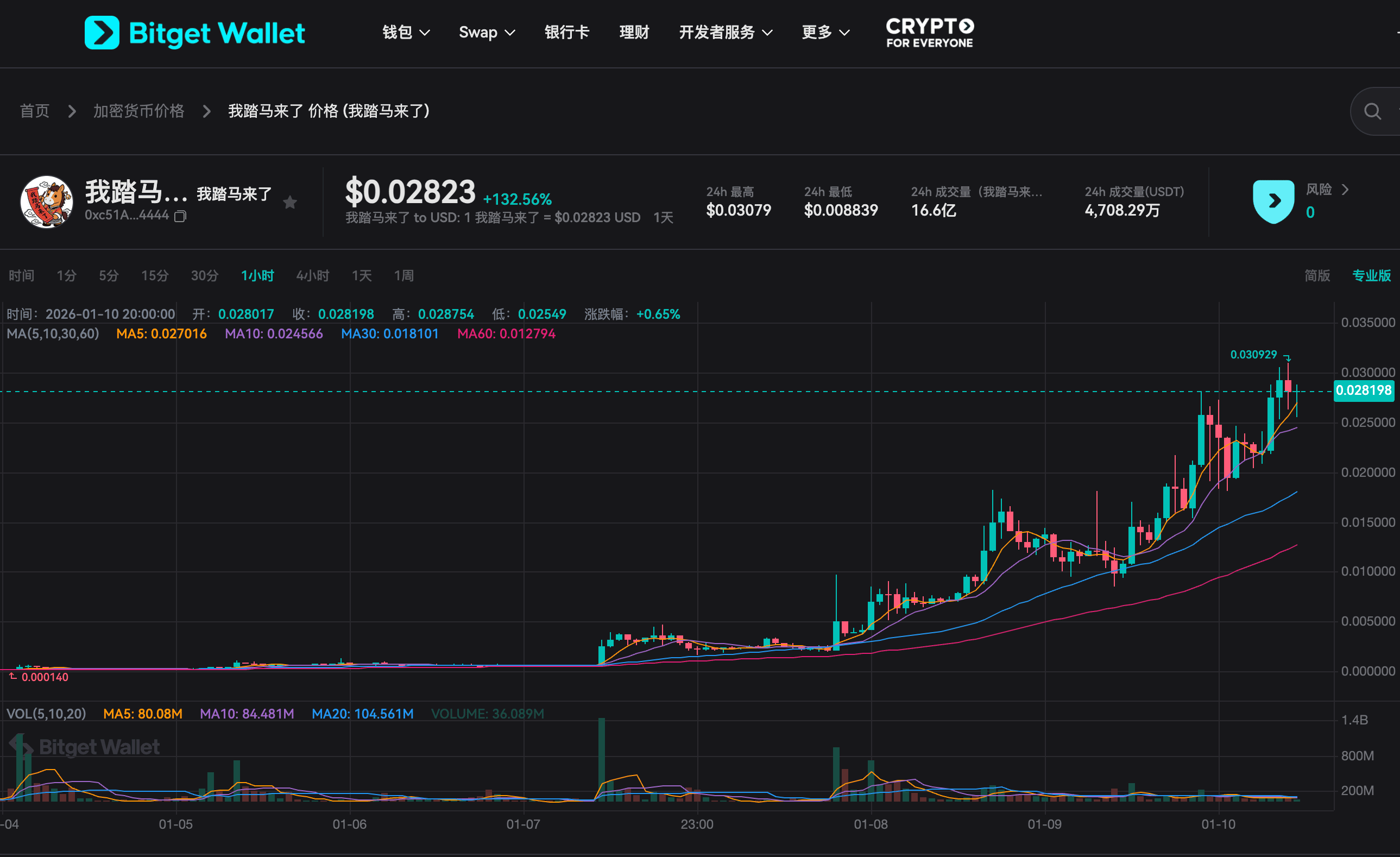
Task: Copy the contract address 0xc51A...4444
Action: 180,216
